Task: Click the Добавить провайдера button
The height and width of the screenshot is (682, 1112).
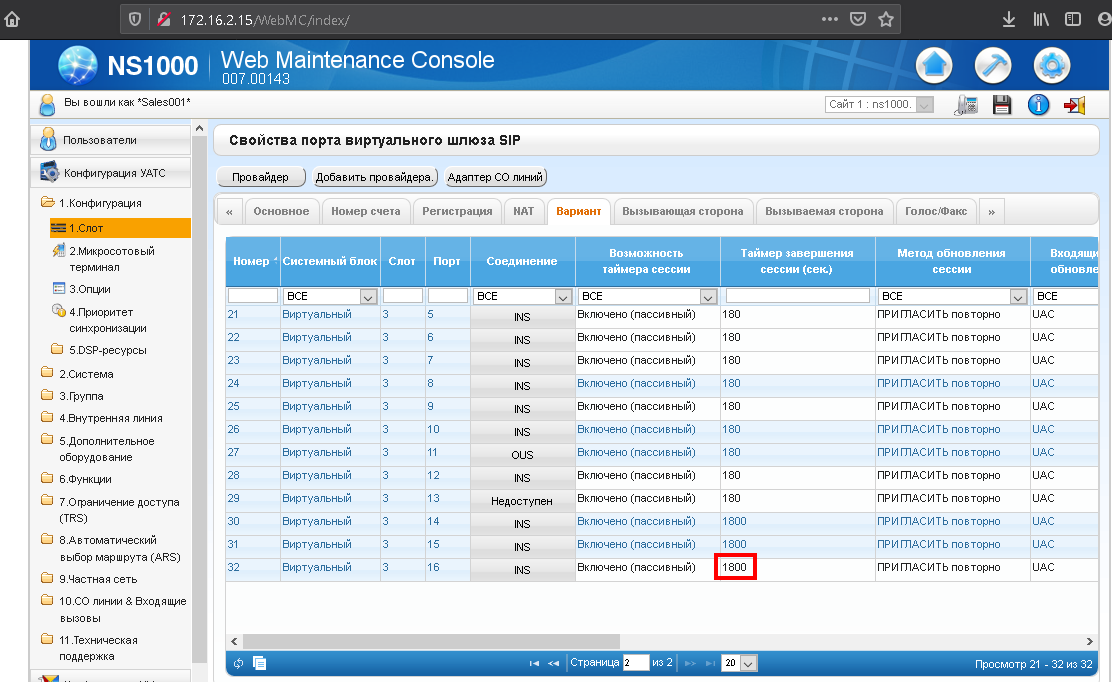Action: click(x=375, y=177)
